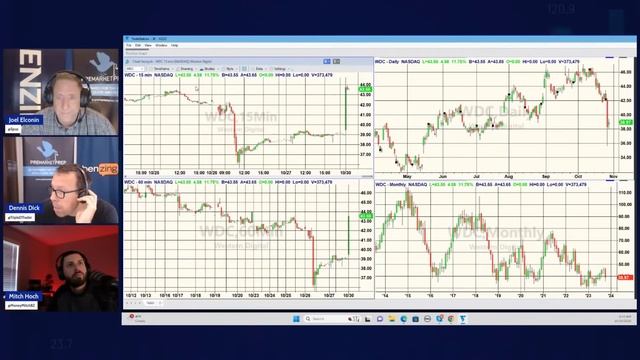
Task: Select Dennis Dick's video feed
Action: pyautogui.click(x=61, y=180)
